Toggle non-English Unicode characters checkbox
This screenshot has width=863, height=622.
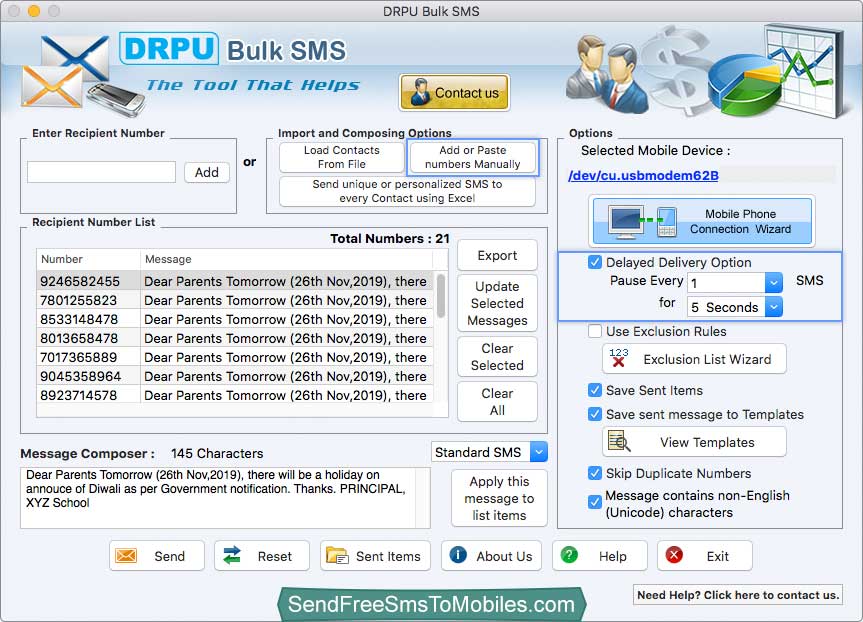pos(594,502)
